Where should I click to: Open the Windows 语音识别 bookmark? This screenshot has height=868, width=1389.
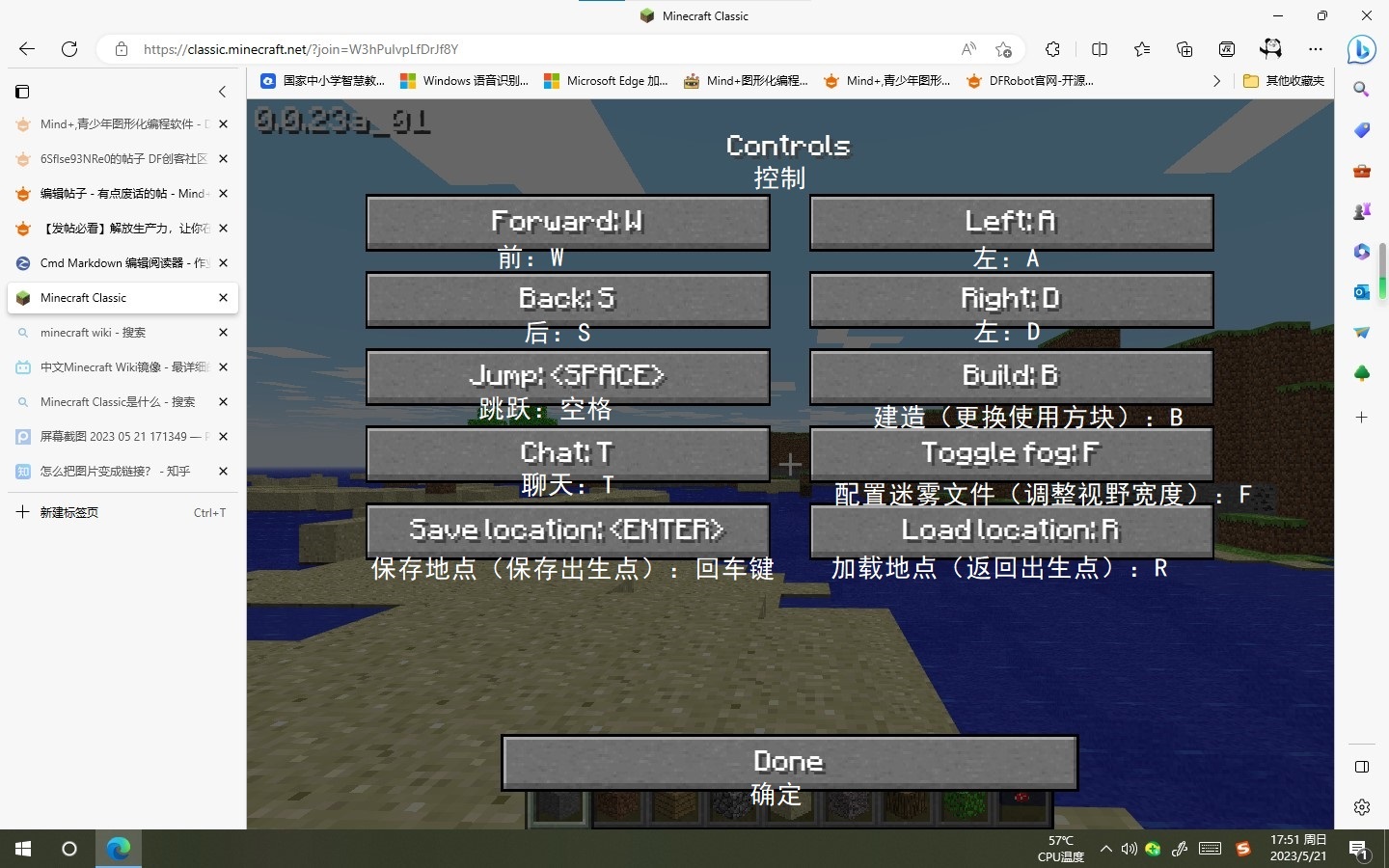465,81
